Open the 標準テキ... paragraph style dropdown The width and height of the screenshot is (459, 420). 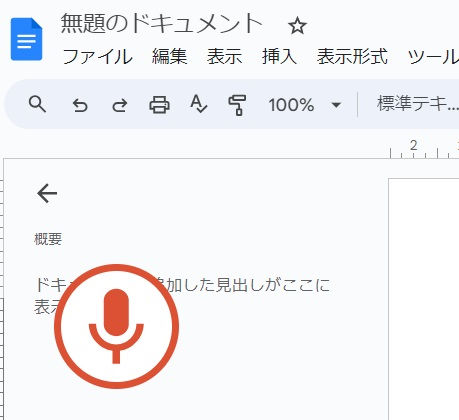[x=418, y=104]
